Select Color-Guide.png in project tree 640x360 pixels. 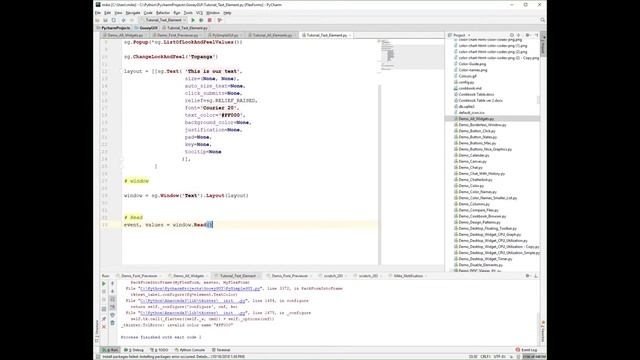point(472,64)
